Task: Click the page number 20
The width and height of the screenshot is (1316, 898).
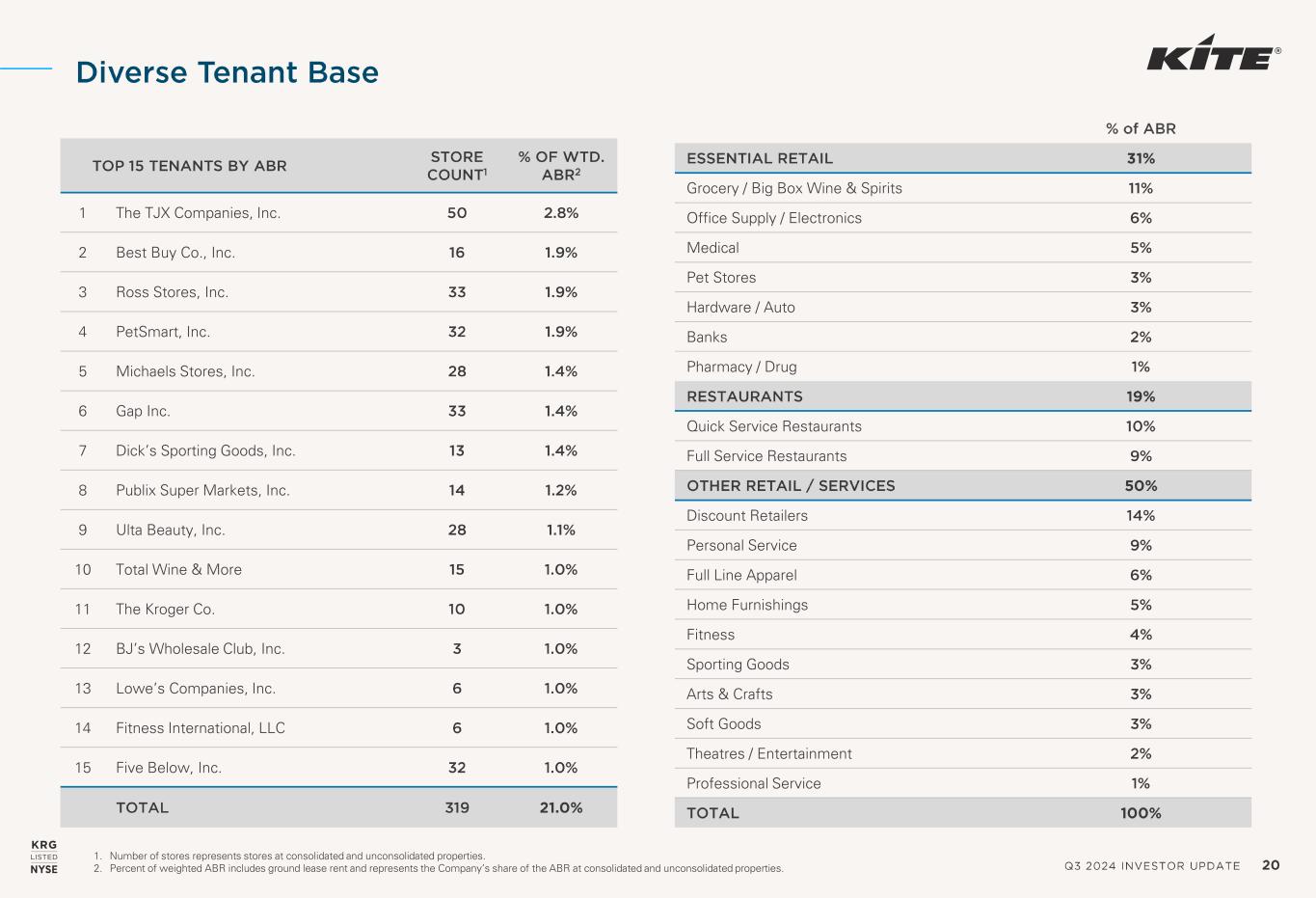Action: click(1271, 865)
